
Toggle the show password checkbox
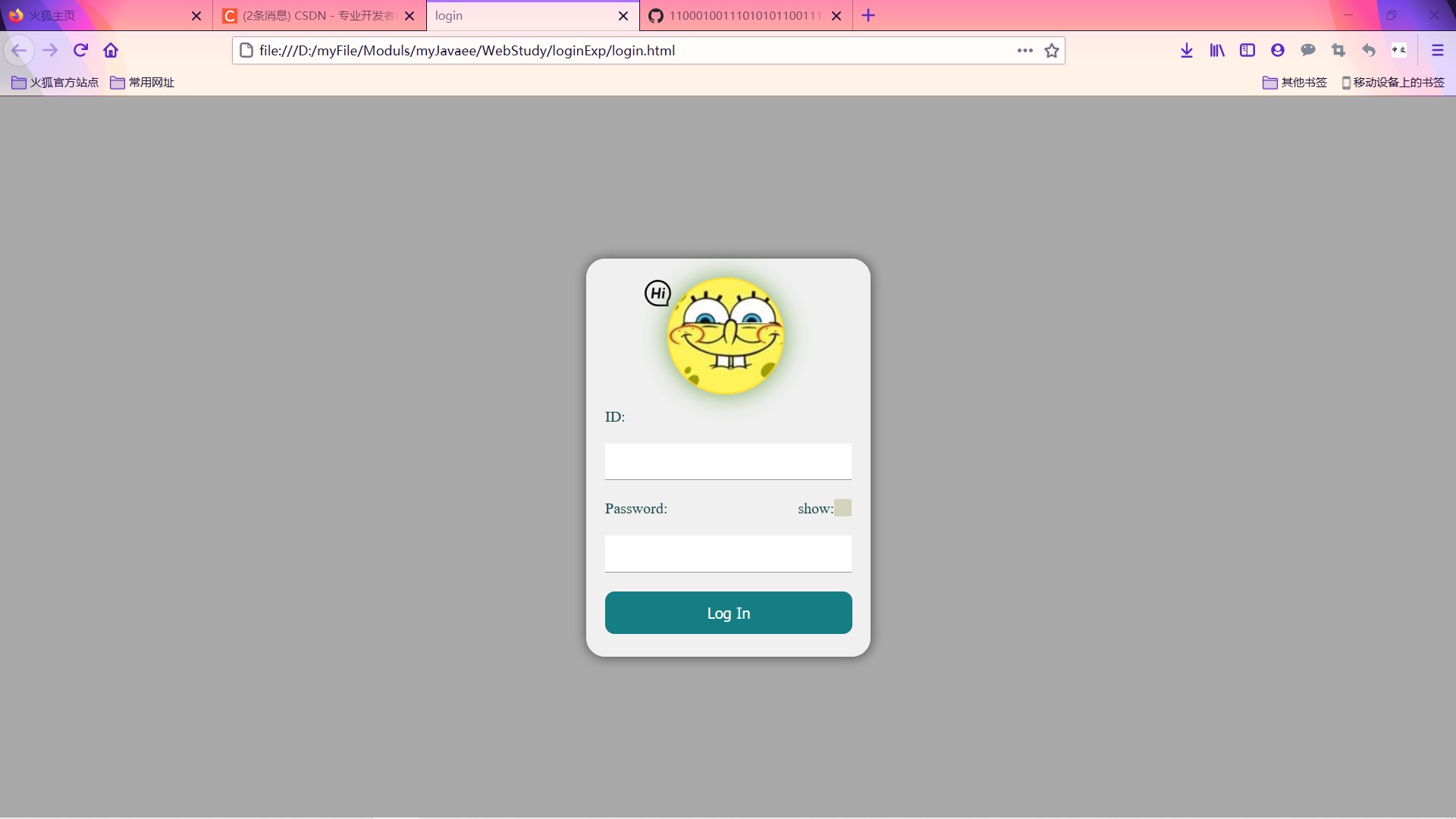tap(843, 508)
